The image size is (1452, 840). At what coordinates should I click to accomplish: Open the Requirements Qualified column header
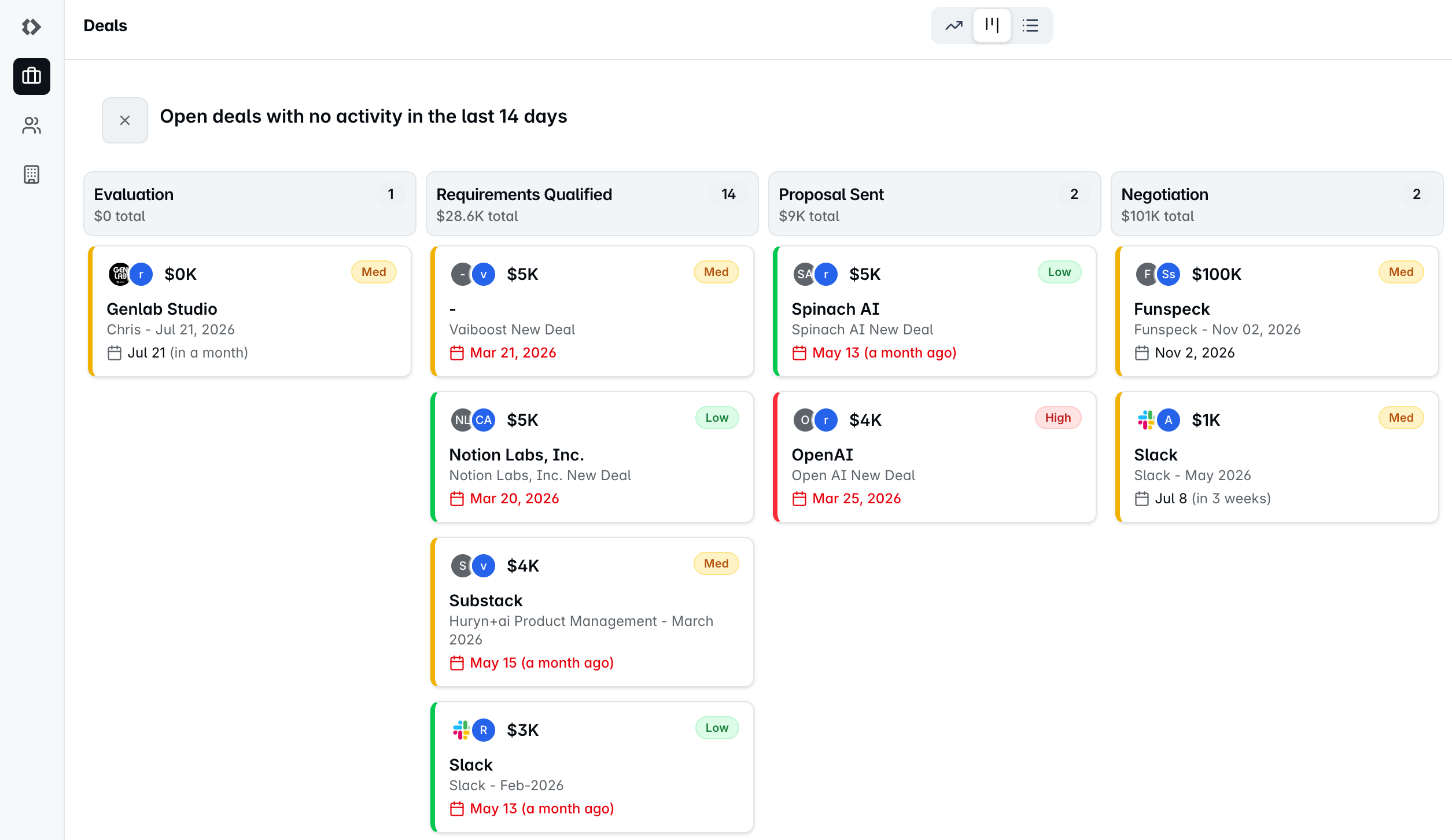pyautogui.click(x=592, y=204)
